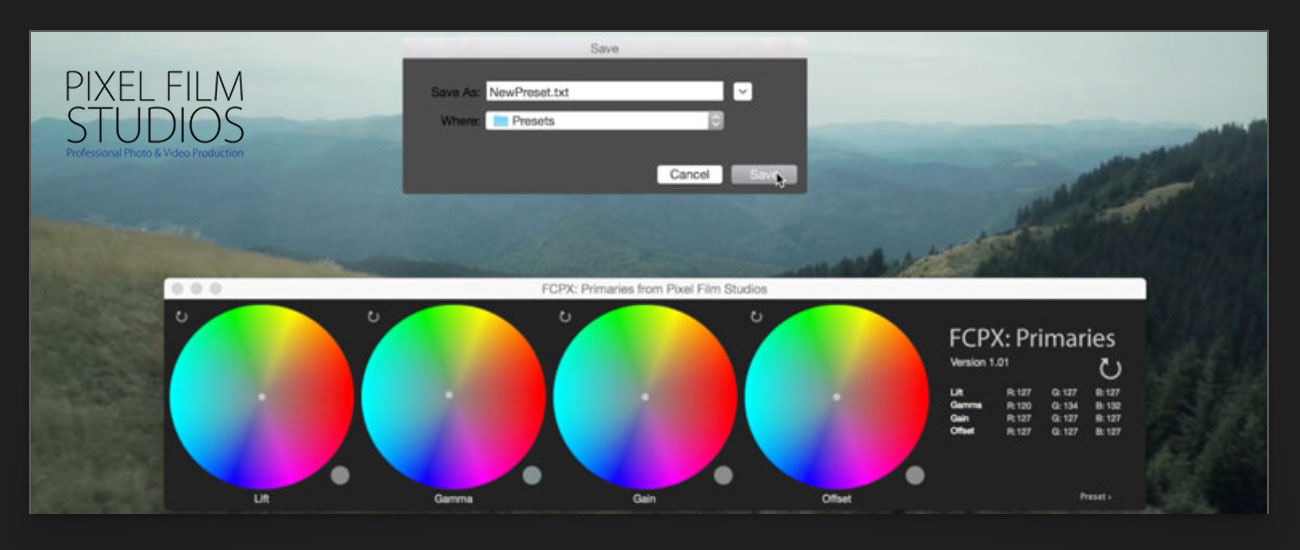Click the Version 1.01 text
The height and width of the screenshot is (550, 1300).
tap(980, 361)
